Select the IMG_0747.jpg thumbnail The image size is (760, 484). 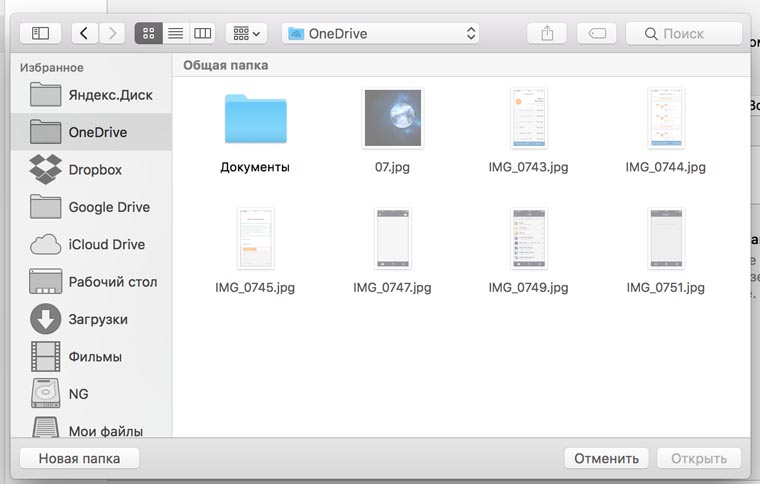pyautogui.click(x=393, y=238)
